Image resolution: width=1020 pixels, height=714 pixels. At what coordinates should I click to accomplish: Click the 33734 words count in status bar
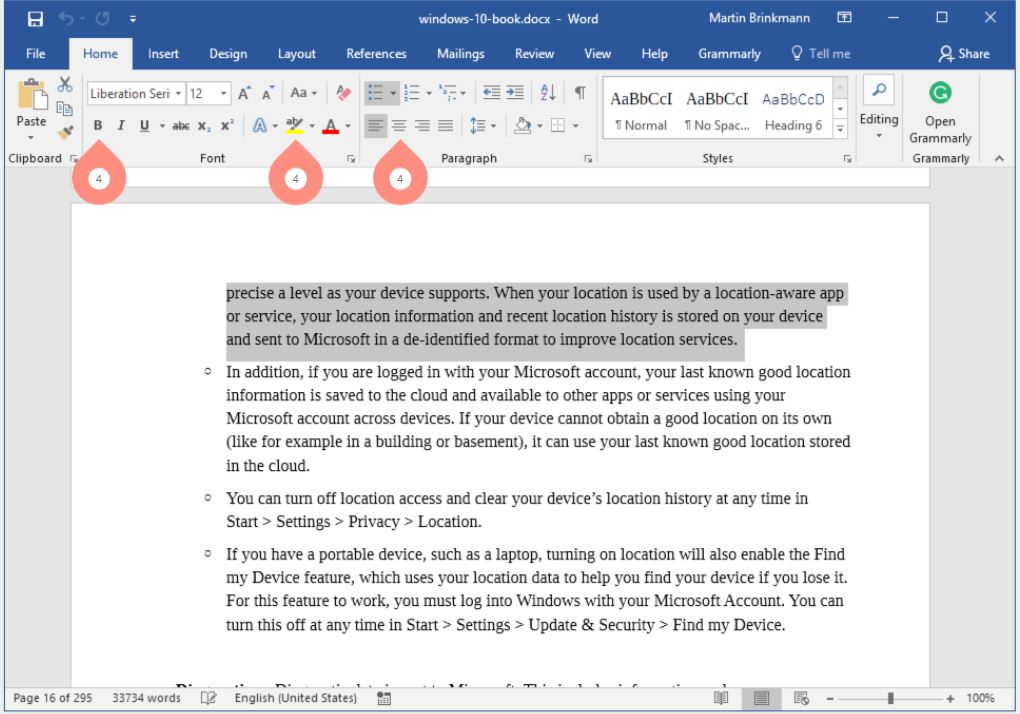[x=146, y=698]
